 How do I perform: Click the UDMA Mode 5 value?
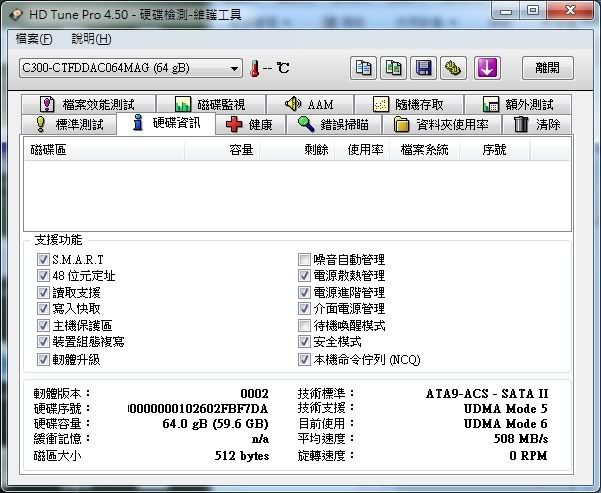tap(506, 409)
